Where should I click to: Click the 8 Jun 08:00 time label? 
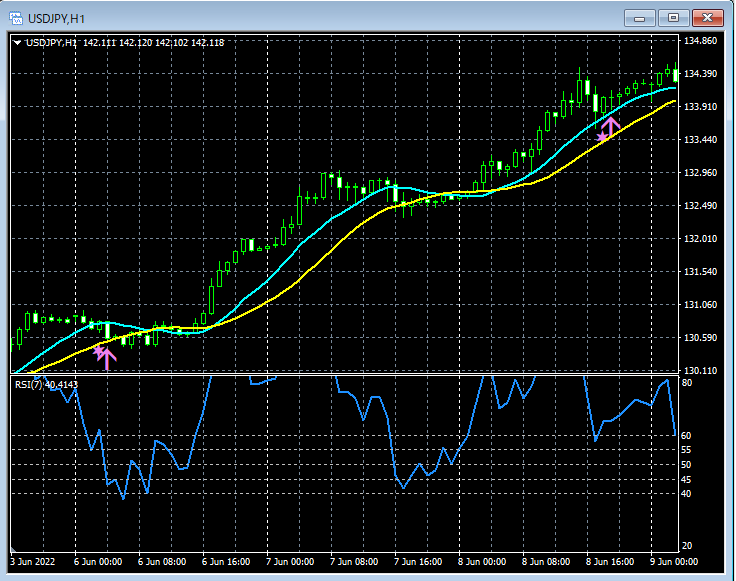click(546, 562)
